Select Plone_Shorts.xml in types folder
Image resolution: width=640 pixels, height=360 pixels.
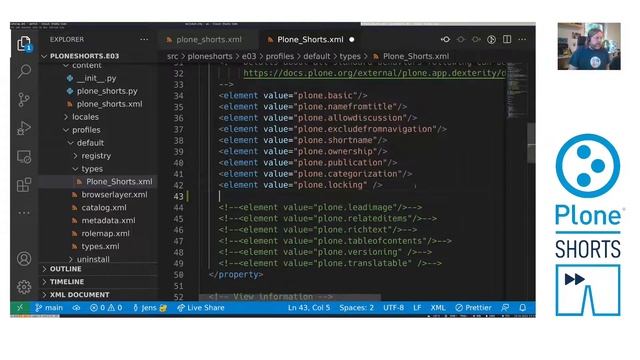(x=119, y=182)
